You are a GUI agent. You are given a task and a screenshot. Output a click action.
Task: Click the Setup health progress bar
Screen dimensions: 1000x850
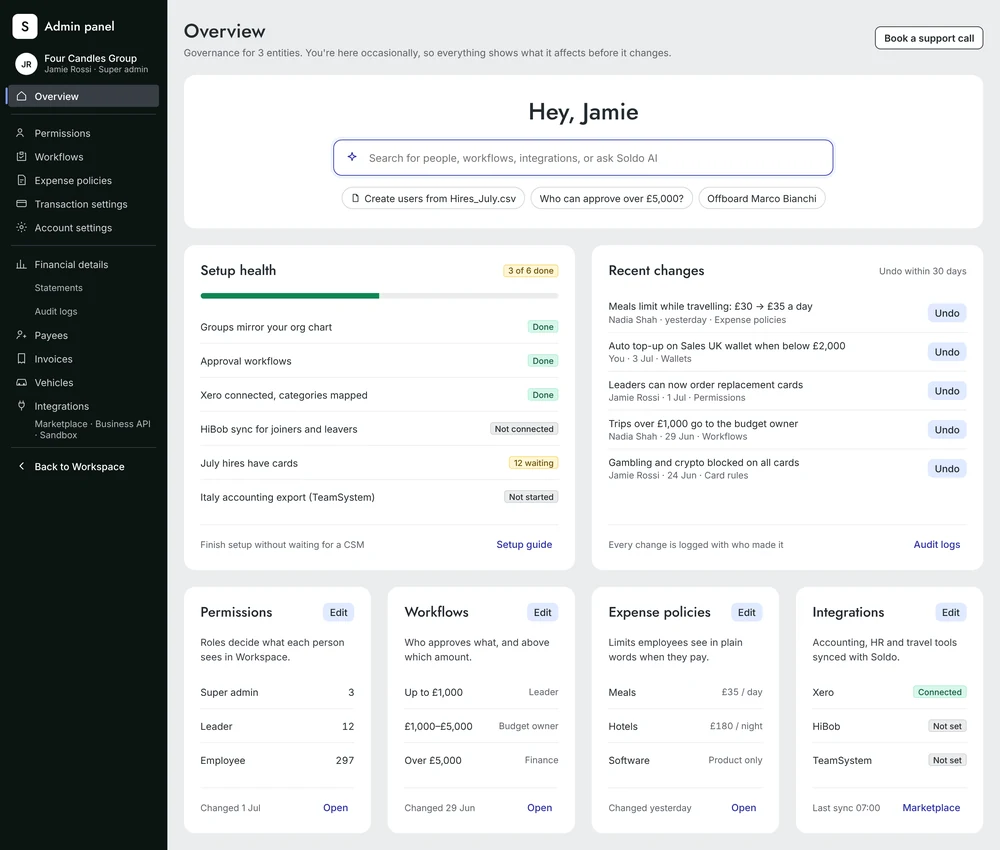(x=379, y=296)
